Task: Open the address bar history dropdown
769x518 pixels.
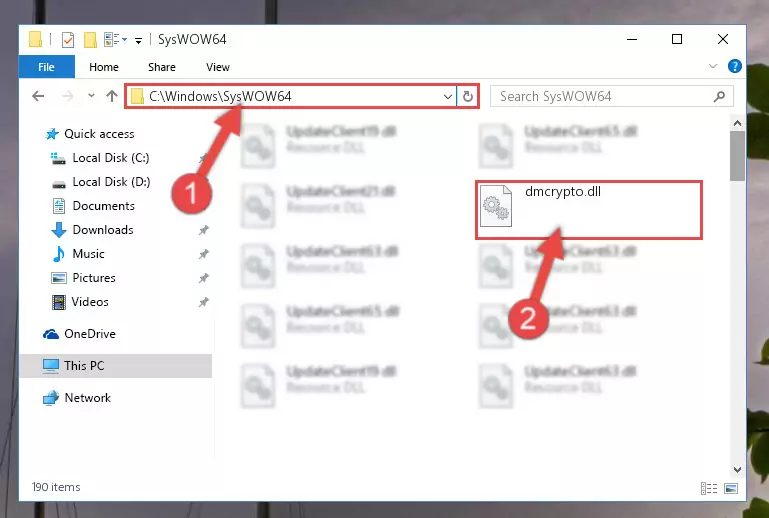Action: pyautogui.click(x=447, y=97)
